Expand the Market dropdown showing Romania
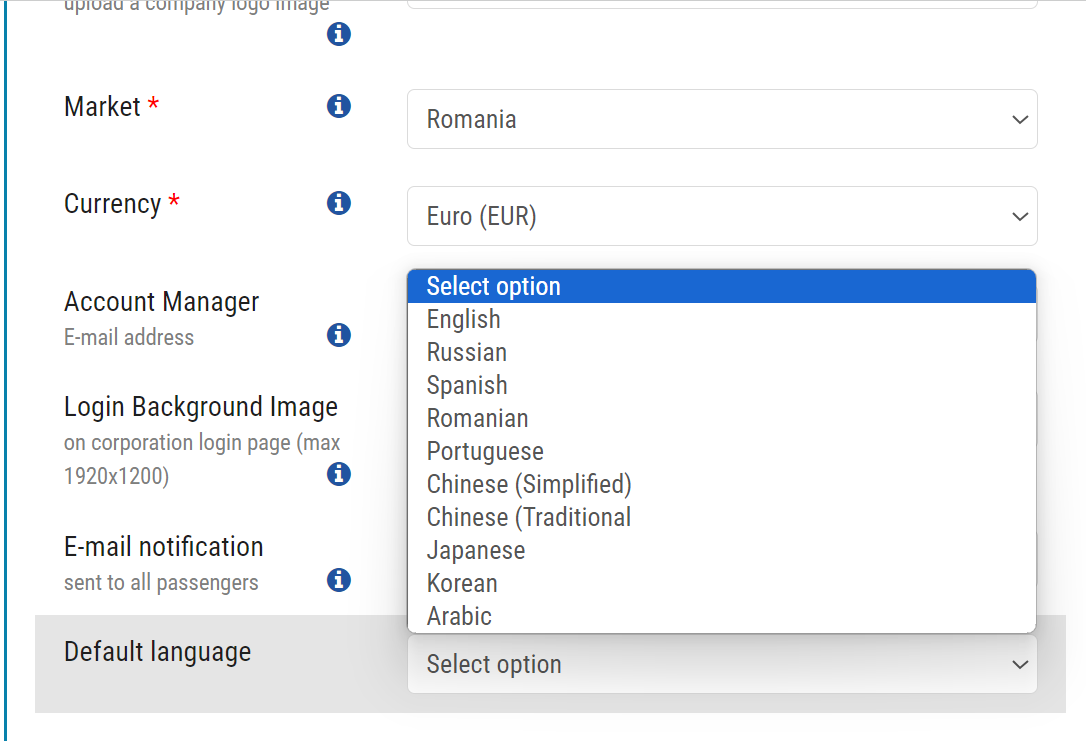The width and height of the screenshot is (1086, 741). 722,118
